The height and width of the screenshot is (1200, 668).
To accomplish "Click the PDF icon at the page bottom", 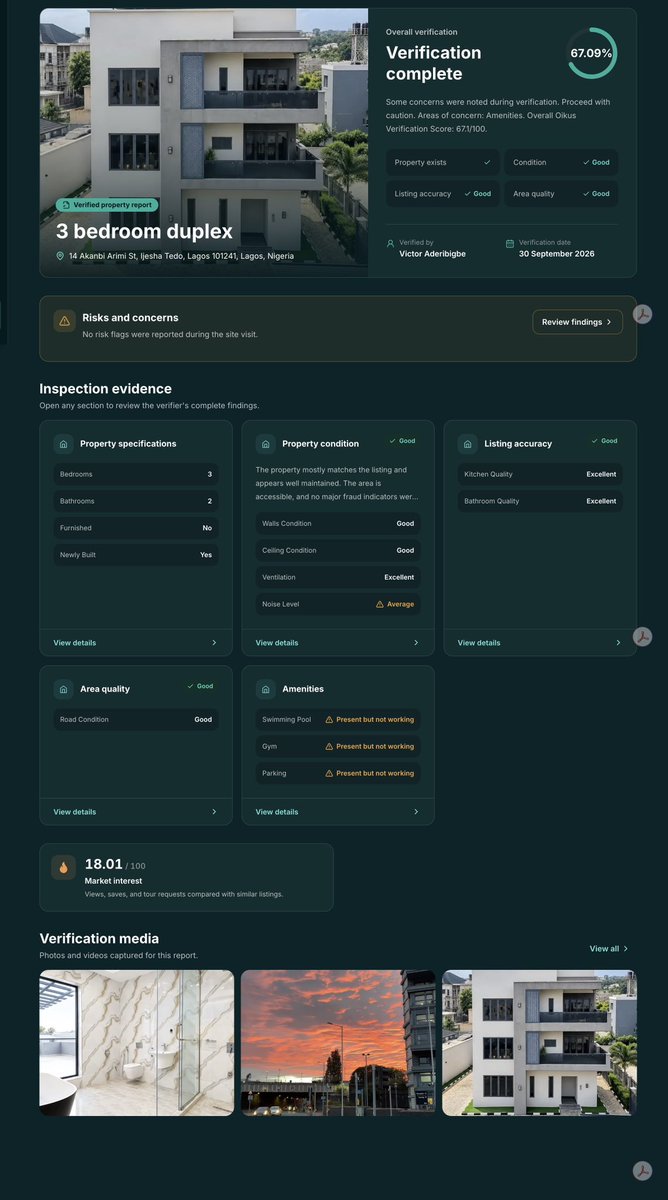I will click(643, 1170).
